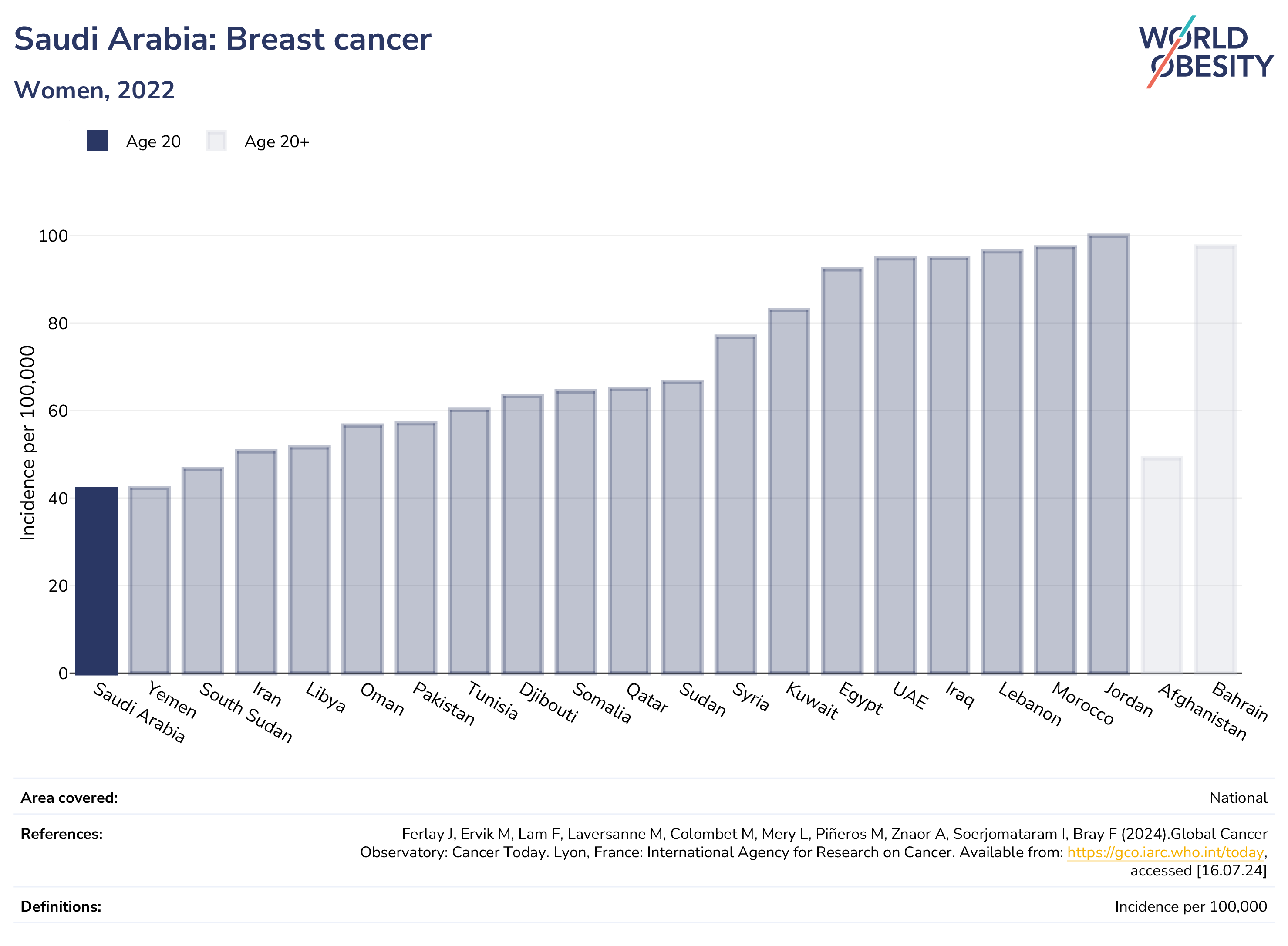1288x946 pixels.
Task: Select the Yemen bar
Action: point(149,580)
